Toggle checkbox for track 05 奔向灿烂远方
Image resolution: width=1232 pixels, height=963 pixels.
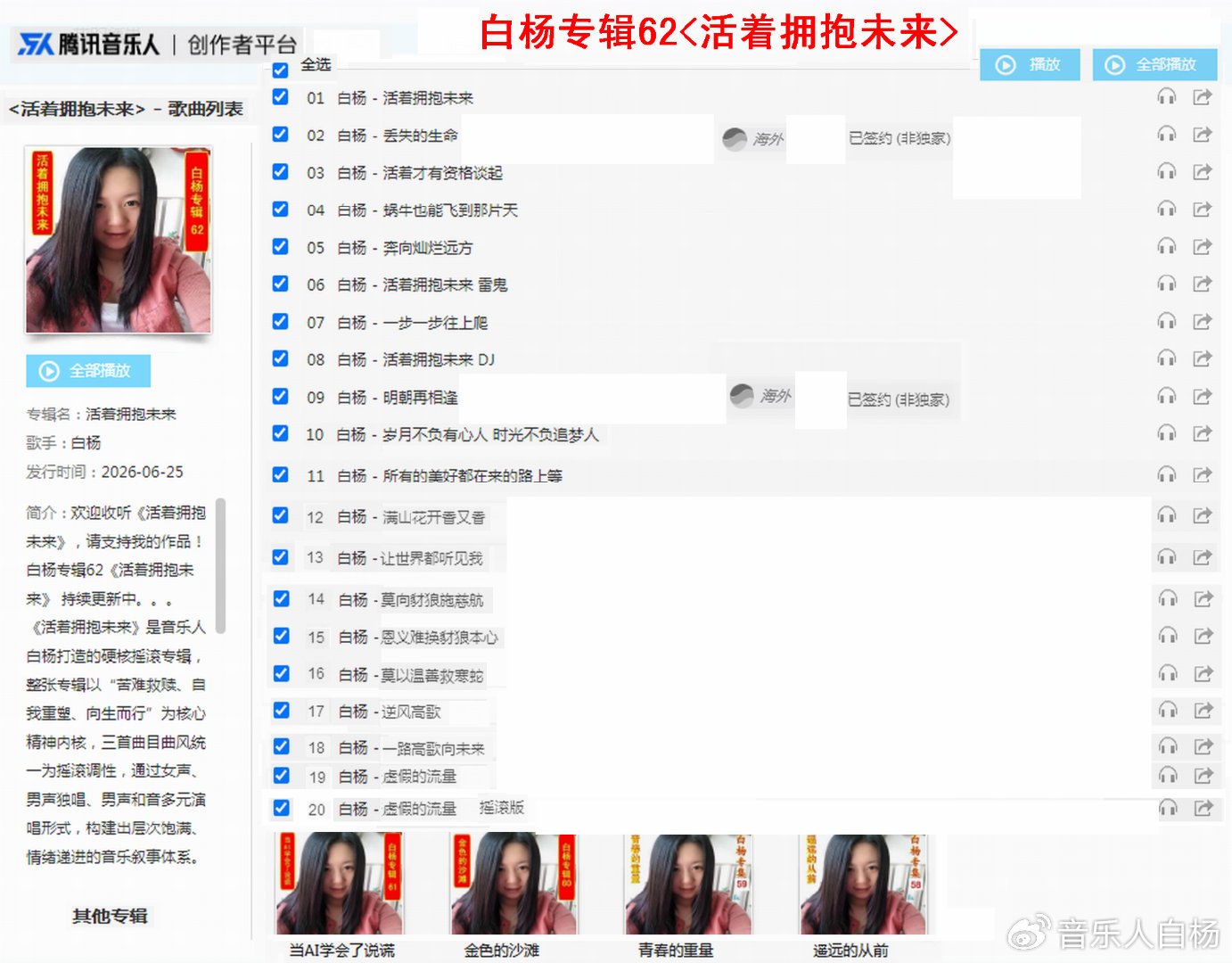point(280,246)
